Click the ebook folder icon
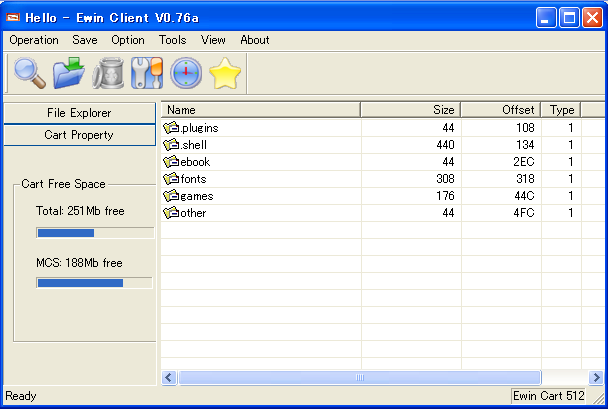Image resolution: width=608 pixels, height=409 pixels. click(171, 162)
